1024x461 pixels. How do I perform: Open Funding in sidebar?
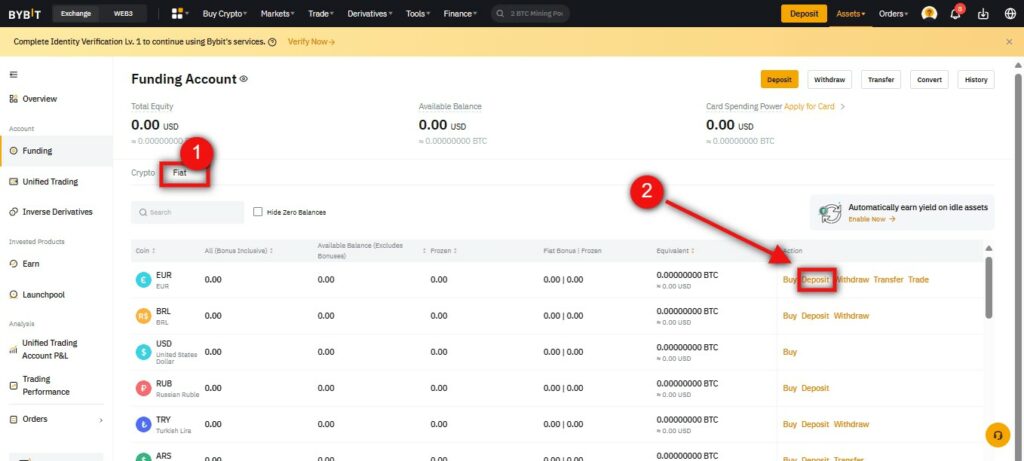coord(56,151)
